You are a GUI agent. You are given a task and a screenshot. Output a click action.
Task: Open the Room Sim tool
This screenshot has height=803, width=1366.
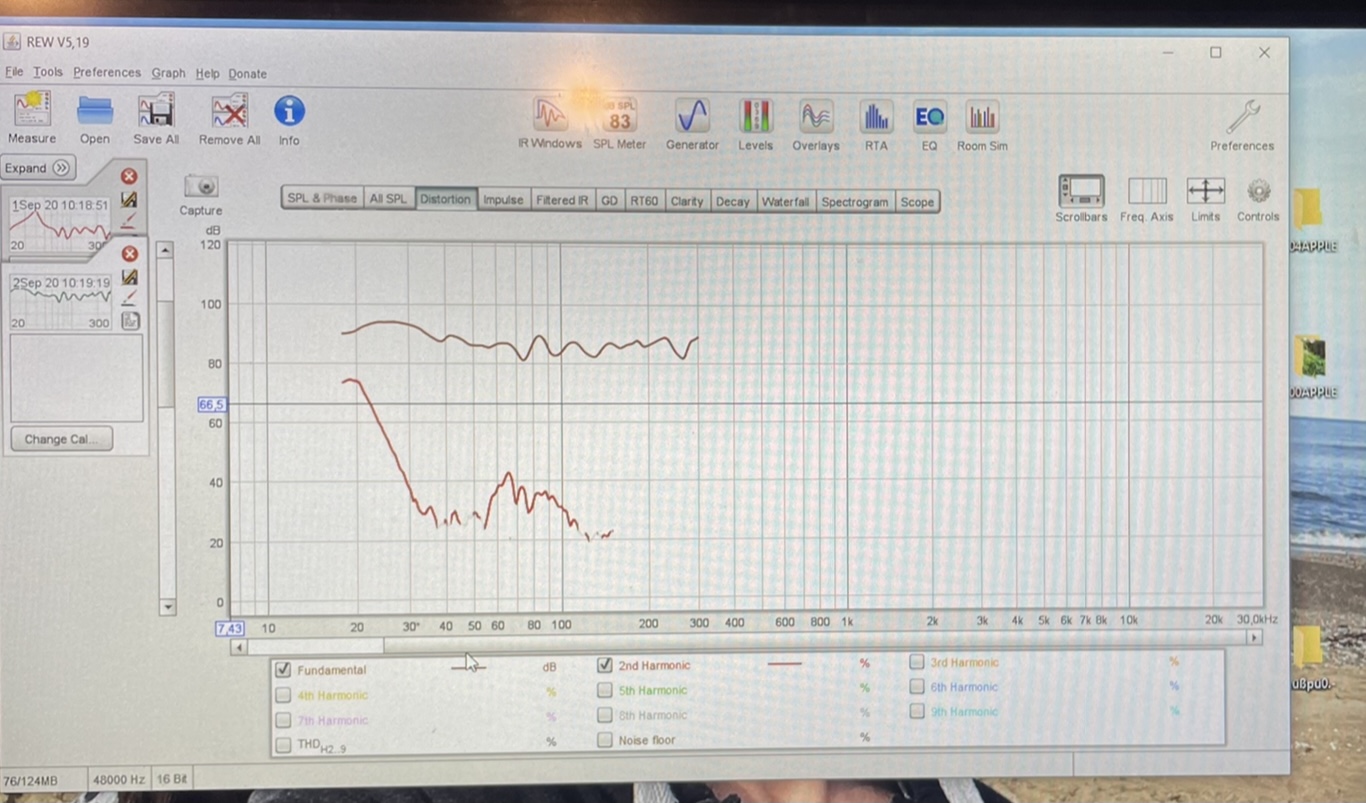coord(982,118)
